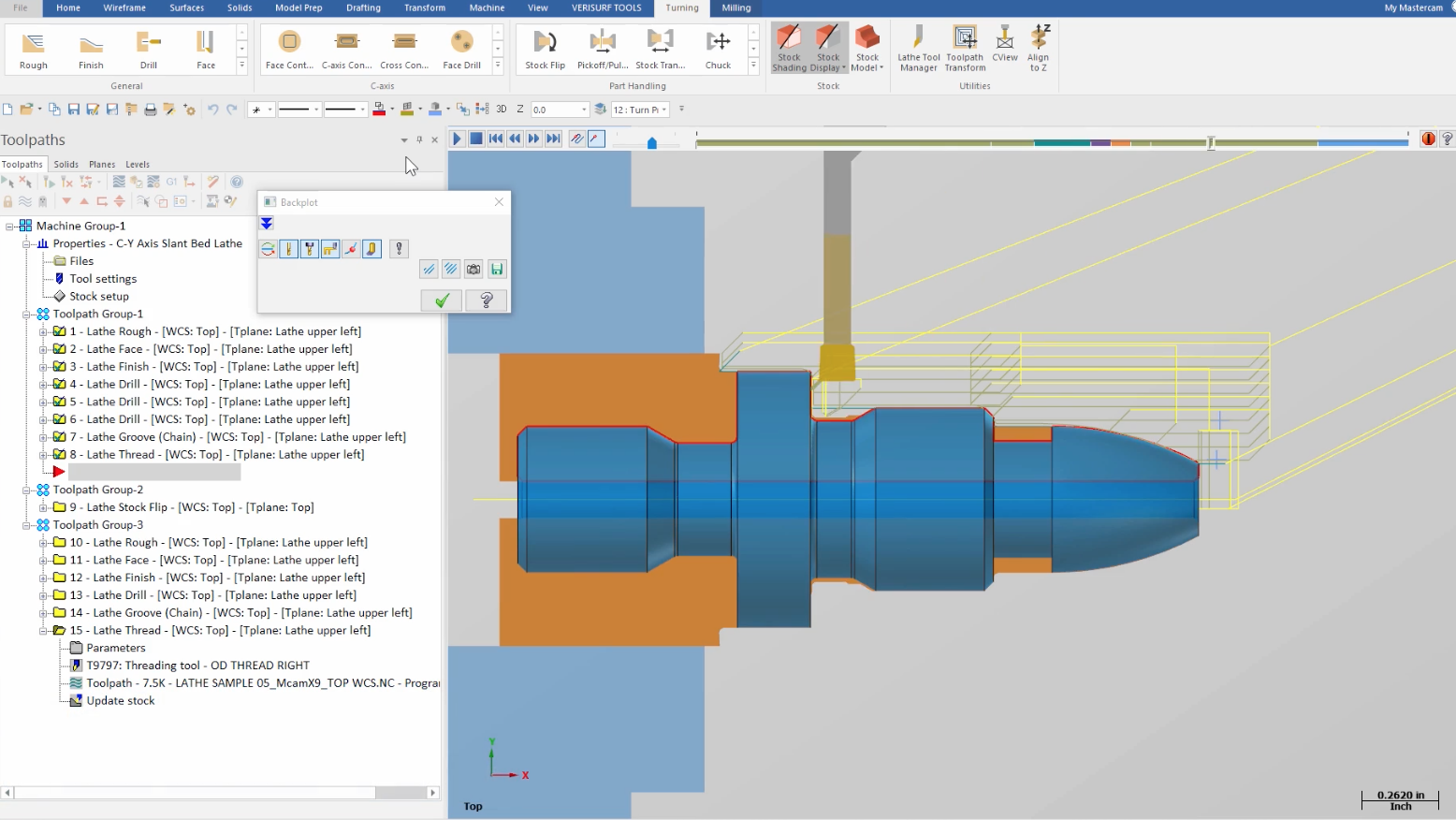Viewport: 1456px width, 820px height.
Task: Open the level 12 Turn Profile dropdown
Action: 664,110
